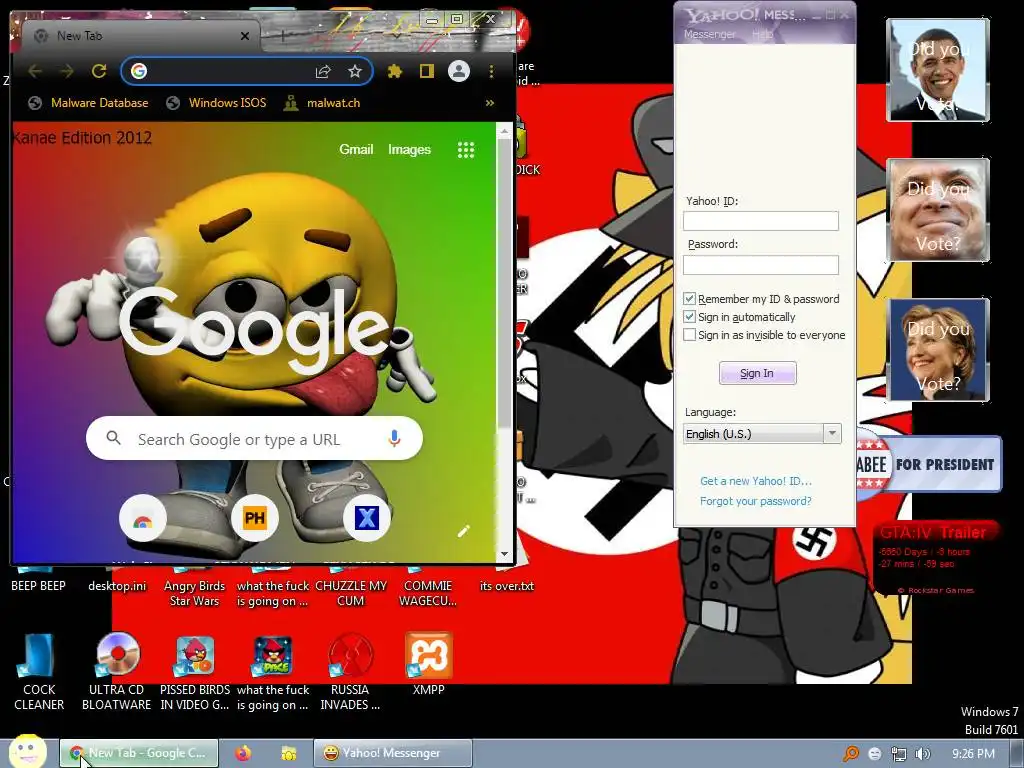
Task: Toggle Sign in automatically
Action: 689,317
